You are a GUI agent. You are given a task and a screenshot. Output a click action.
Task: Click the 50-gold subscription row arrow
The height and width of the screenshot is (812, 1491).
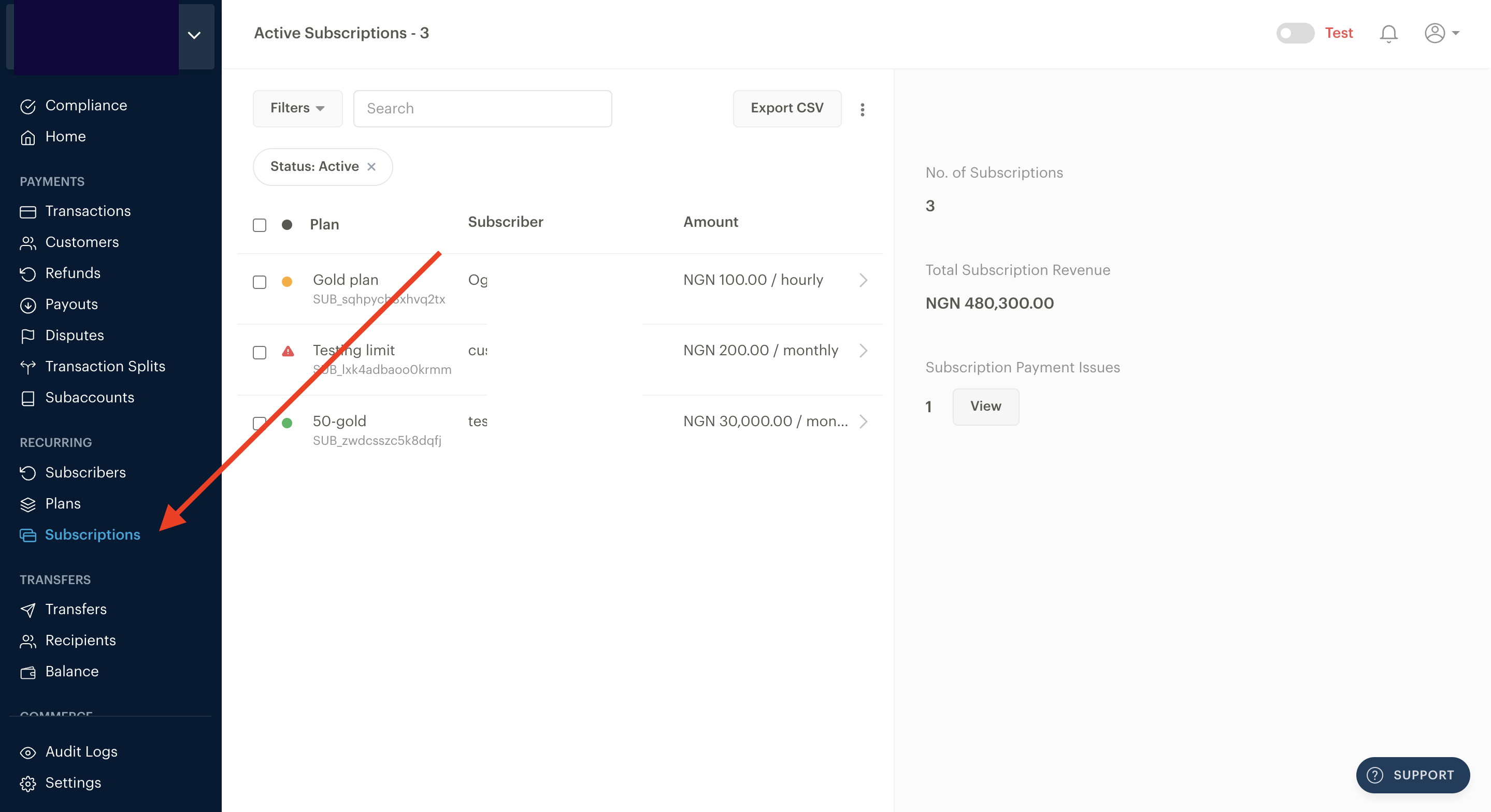point(862,421)
